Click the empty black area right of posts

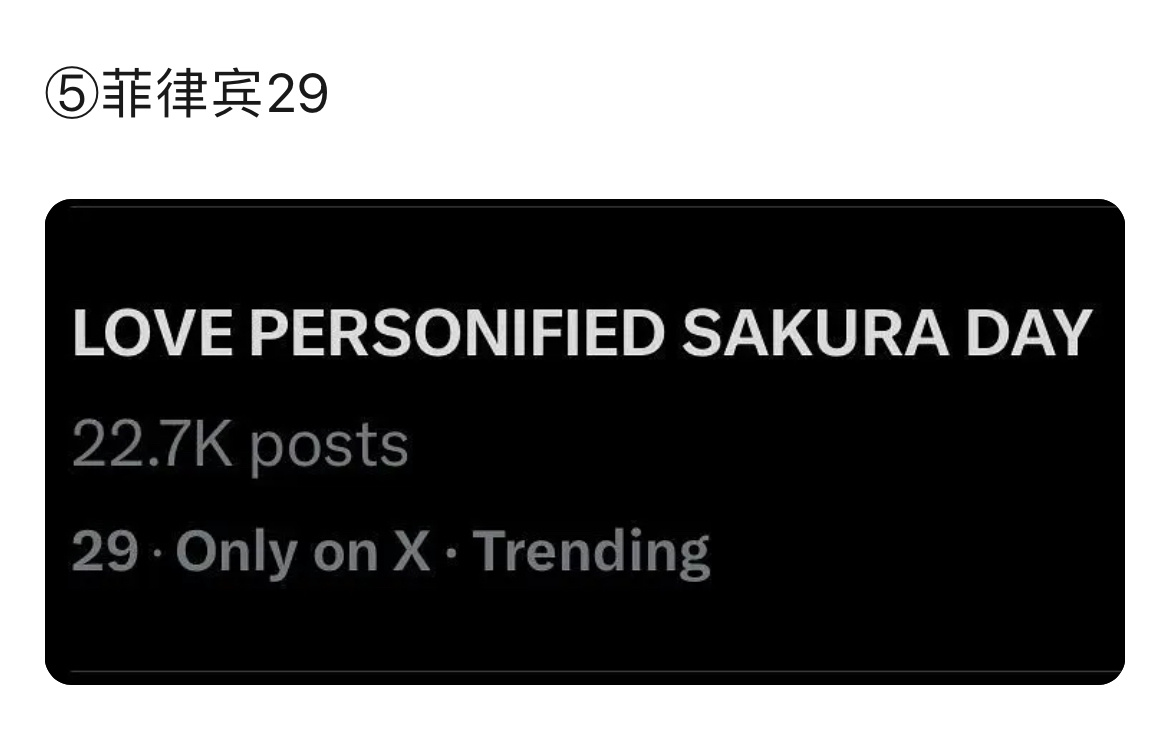[761, 446]
